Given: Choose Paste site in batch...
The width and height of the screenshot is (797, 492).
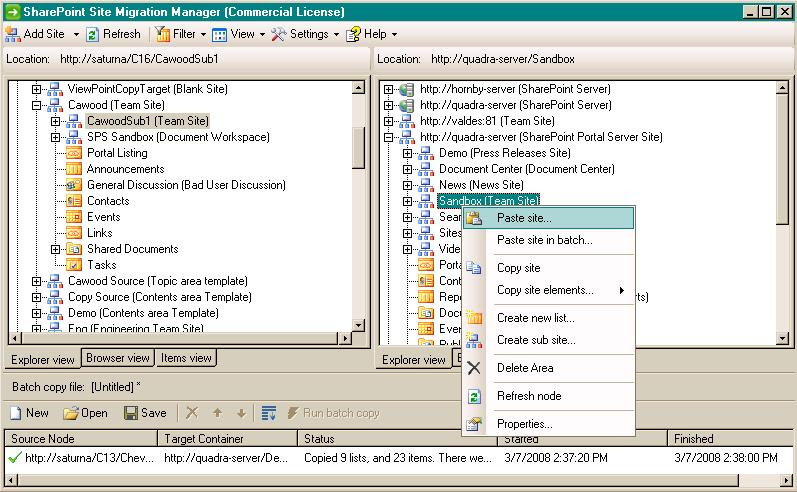Looking at the screenshot, I should point(548,240).
